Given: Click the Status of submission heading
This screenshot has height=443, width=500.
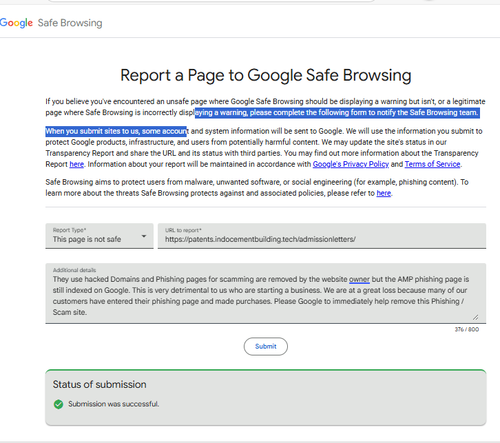Looking at the screenshot, I should coord(99,384).
